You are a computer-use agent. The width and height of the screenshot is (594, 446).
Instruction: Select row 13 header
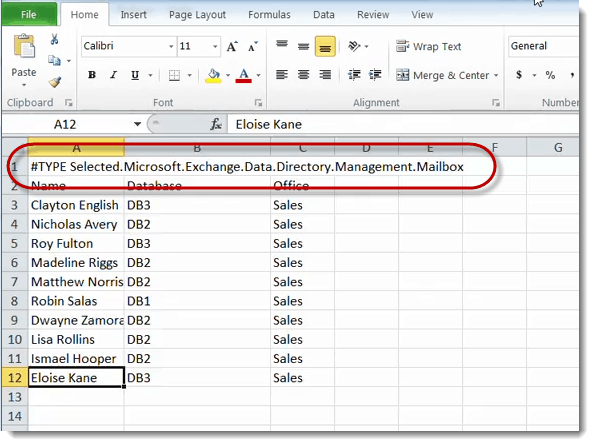(x=14, y=397)
